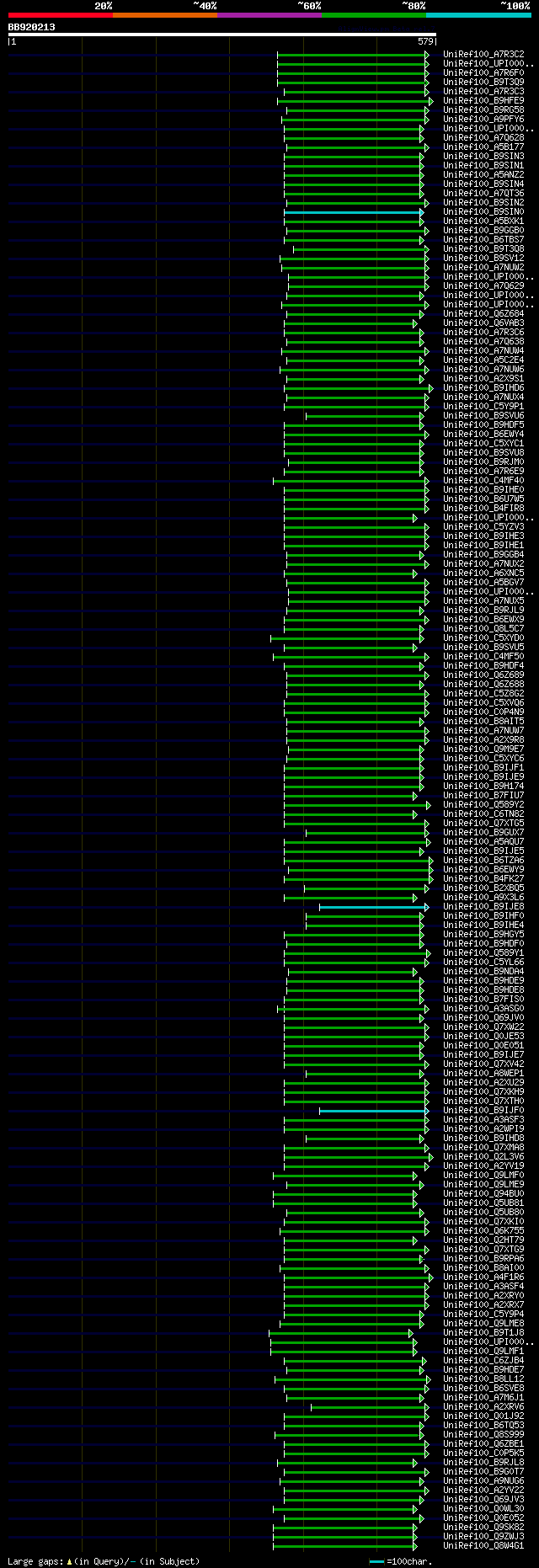Open hit UniRef100_Q94BU0

[483, 1194]
